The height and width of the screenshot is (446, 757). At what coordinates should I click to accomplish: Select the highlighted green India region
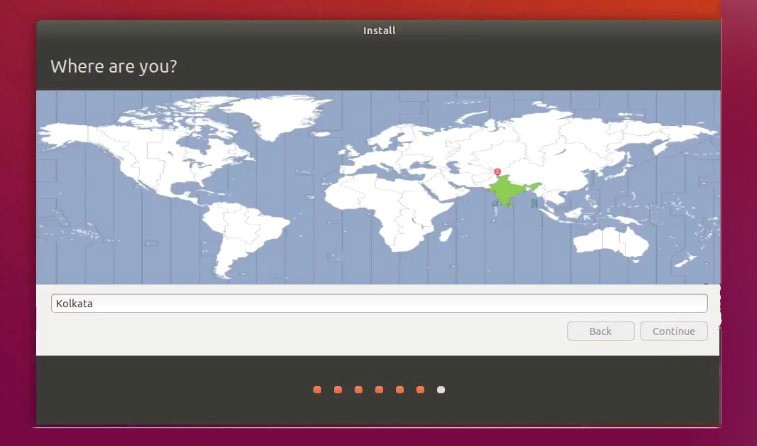click(x=507, y=191)
